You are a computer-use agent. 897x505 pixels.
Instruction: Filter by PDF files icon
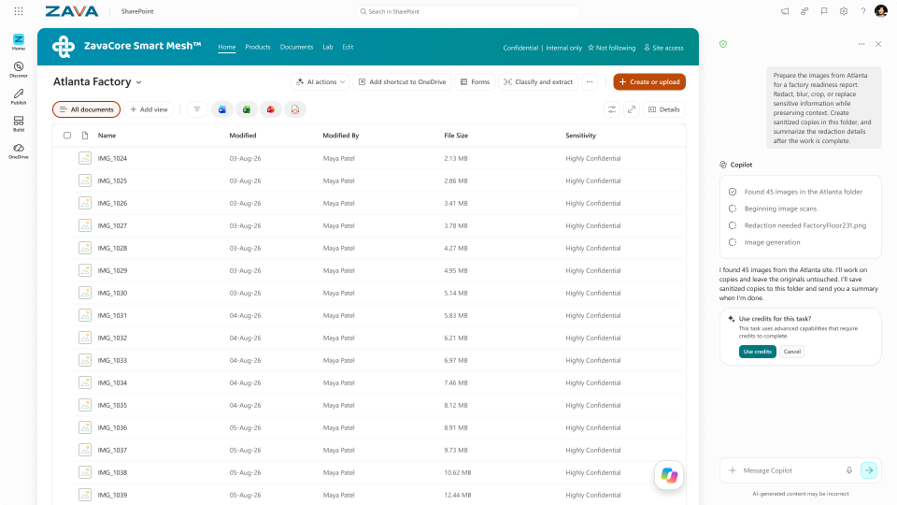click(x=295, y=109)
